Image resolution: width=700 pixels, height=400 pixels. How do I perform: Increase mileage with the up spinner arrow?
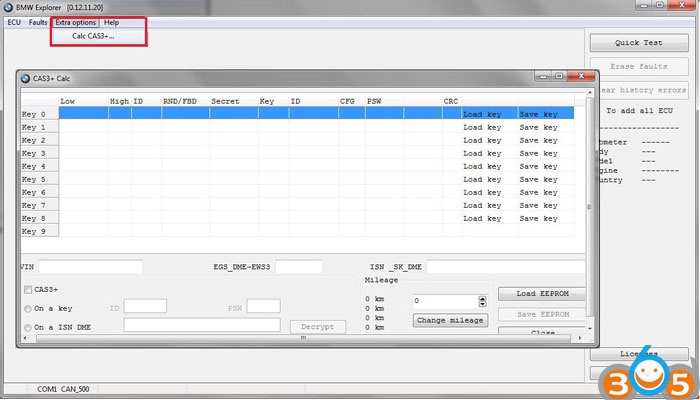click(483, 298)
